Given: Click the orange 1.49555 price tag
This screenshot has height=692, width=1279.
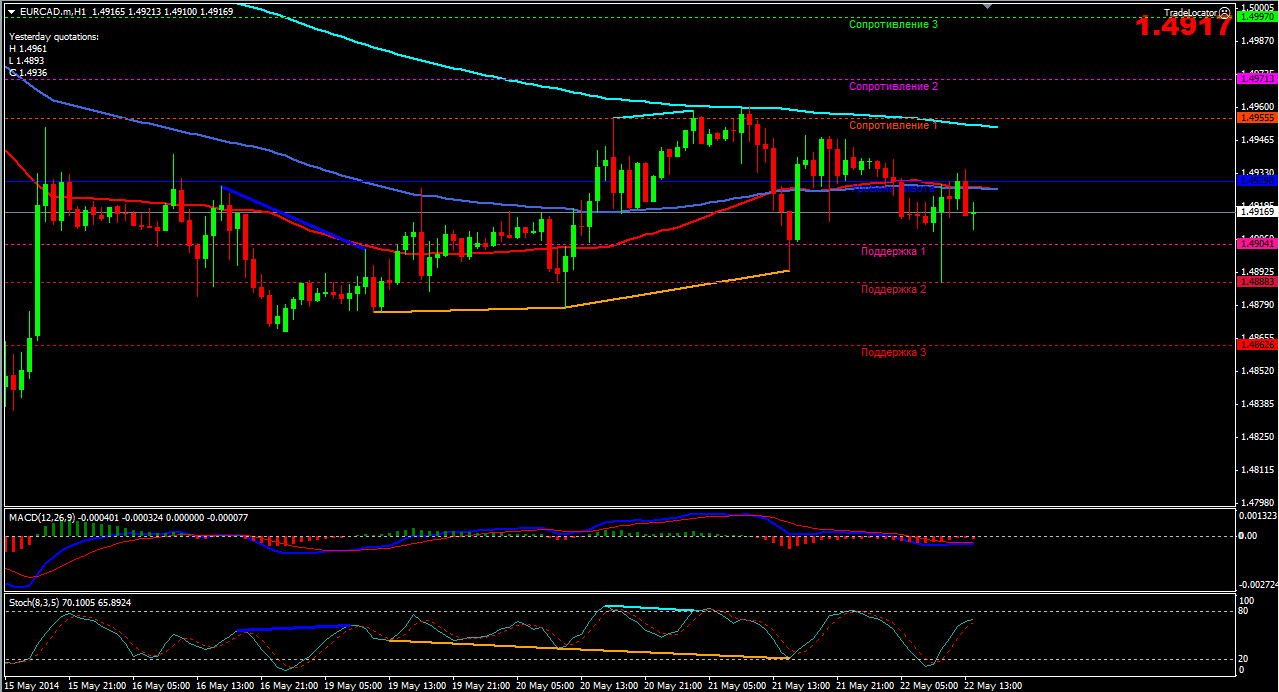Looking at the screenshot, I should click(x=1256, y=117).
